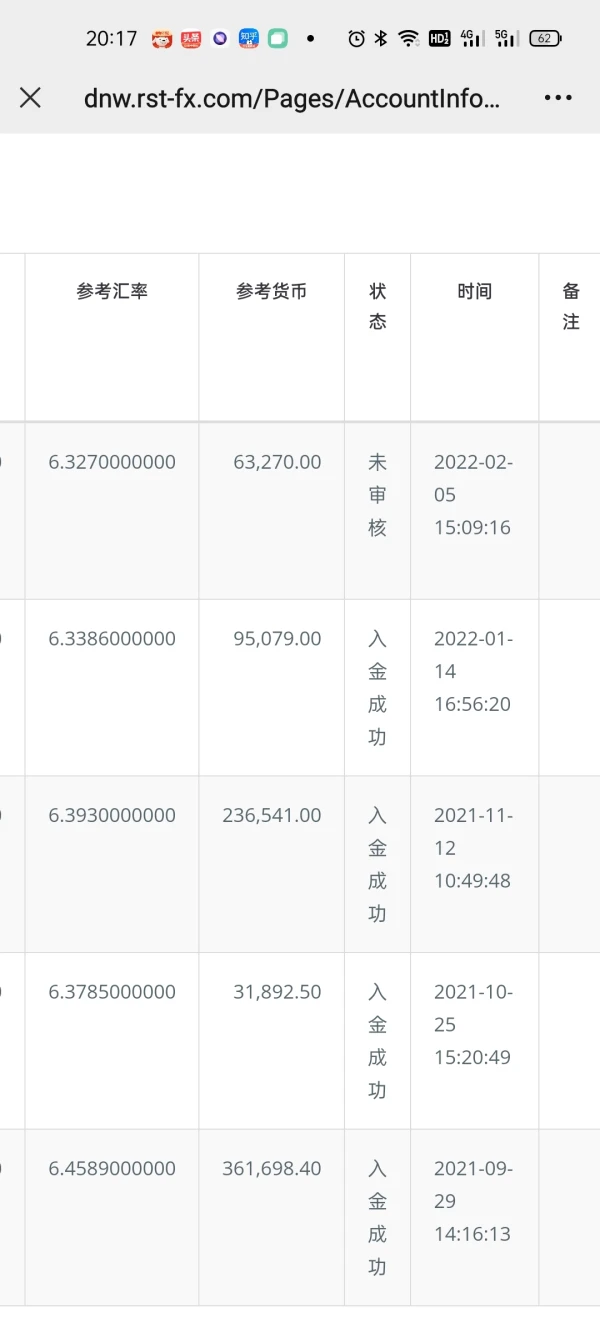Click the 未审核 status cell

point(377,495)
